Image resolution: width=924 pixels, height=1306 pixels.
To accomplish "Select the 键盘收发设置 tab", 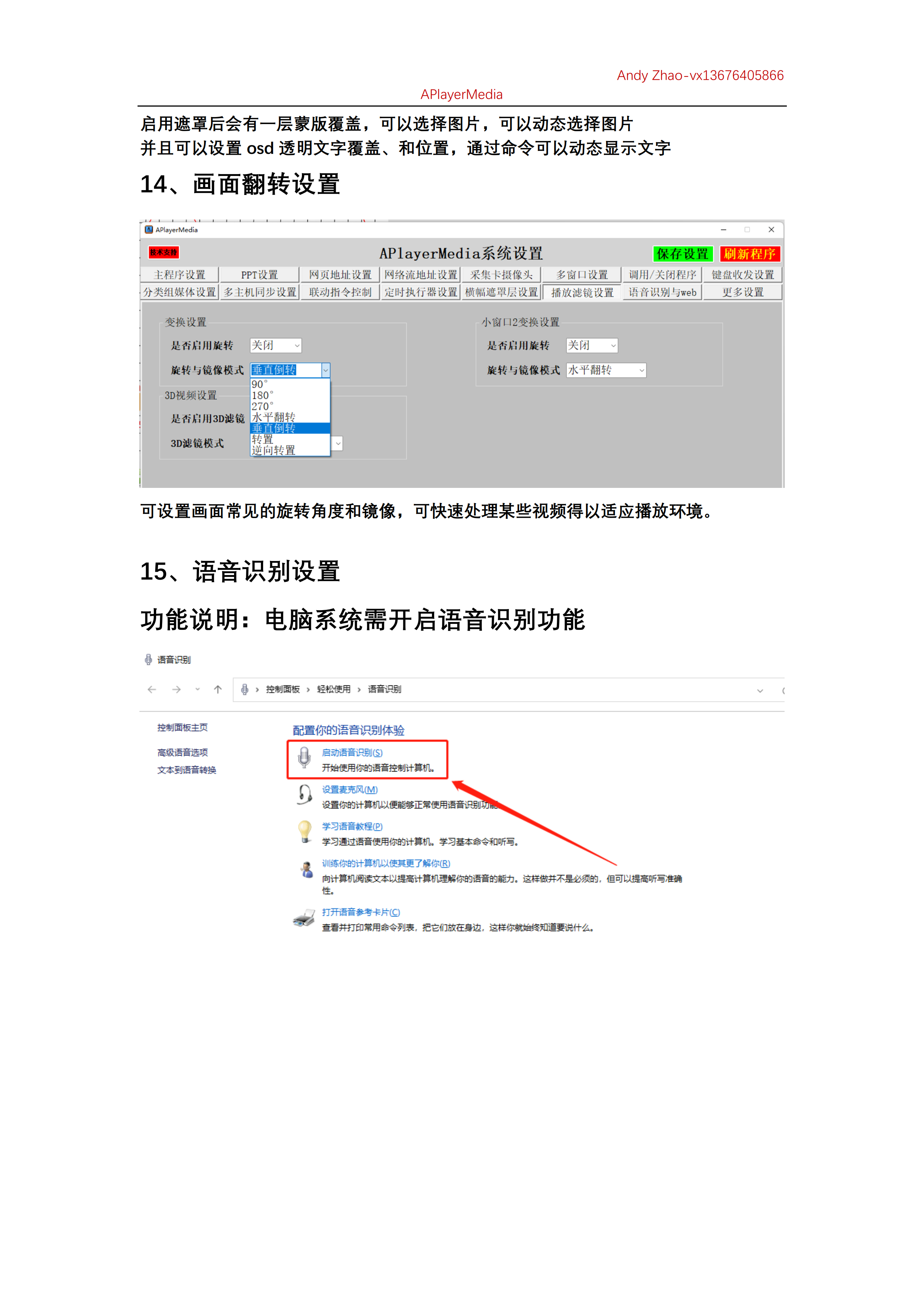I will tap(742, 275).
